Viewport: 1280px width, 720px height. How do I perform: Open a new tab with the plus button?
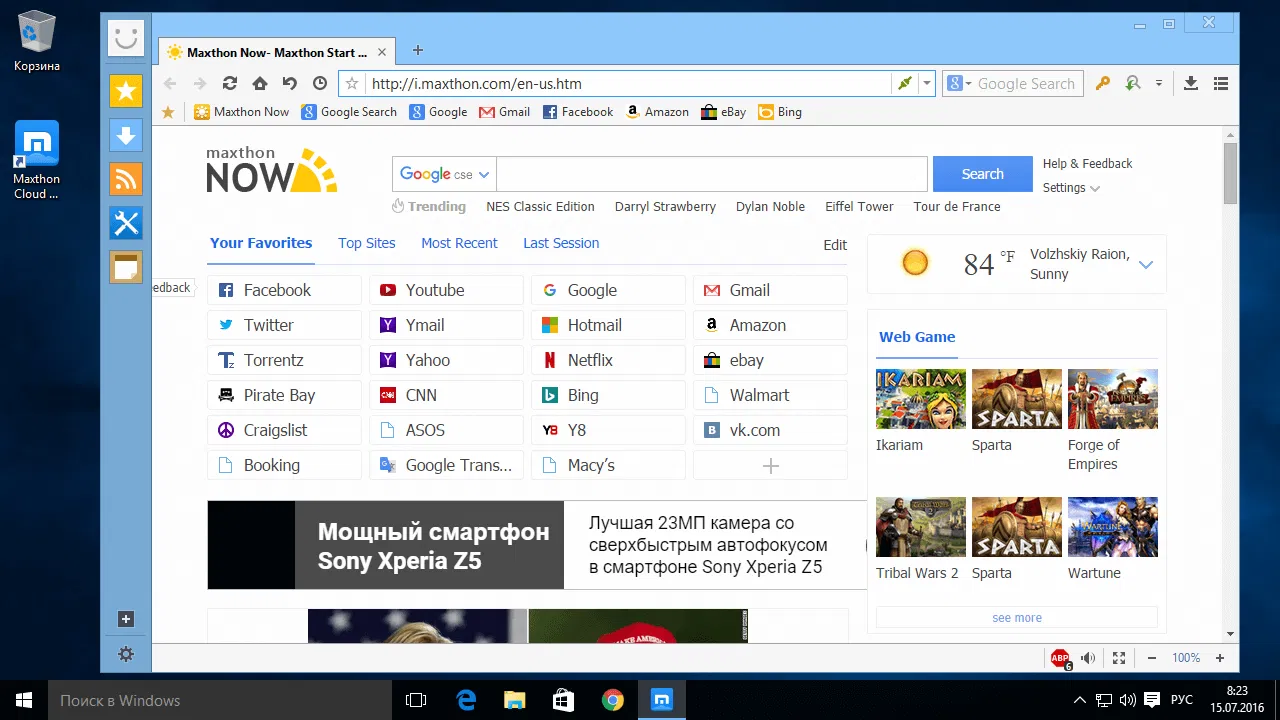coord(417,49)
